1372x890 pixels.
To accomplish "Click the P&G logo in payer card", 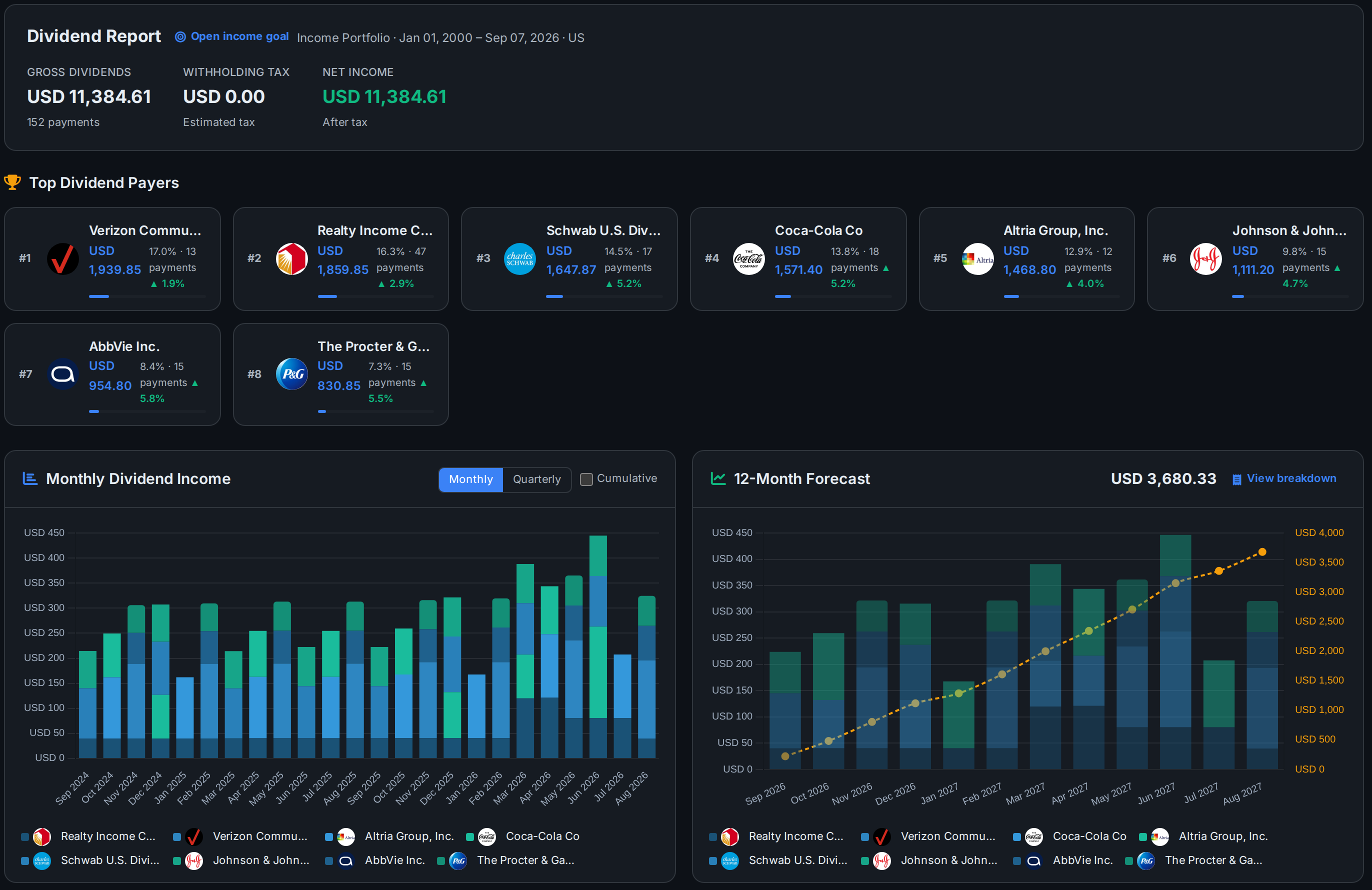I will [x=291, y=373].
